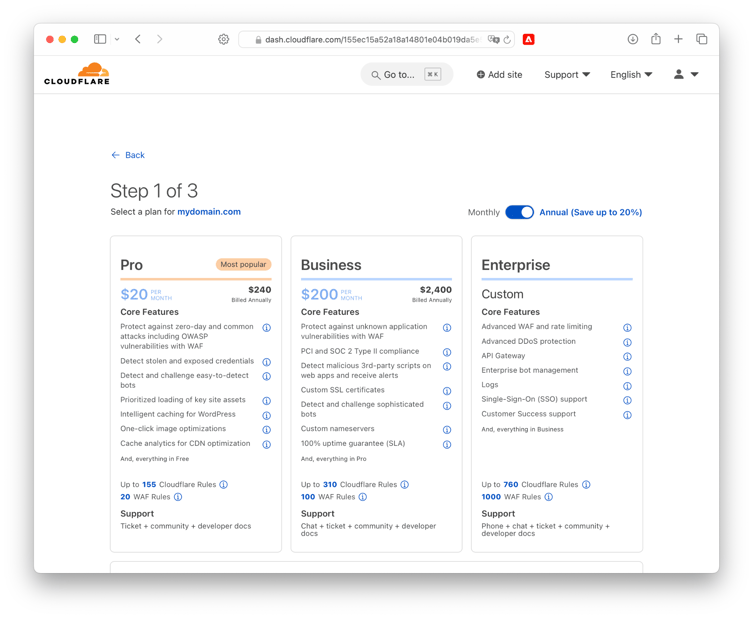750x621 pixels.
Task: Click the Safari share icon
Action: (x=656, y=39)
